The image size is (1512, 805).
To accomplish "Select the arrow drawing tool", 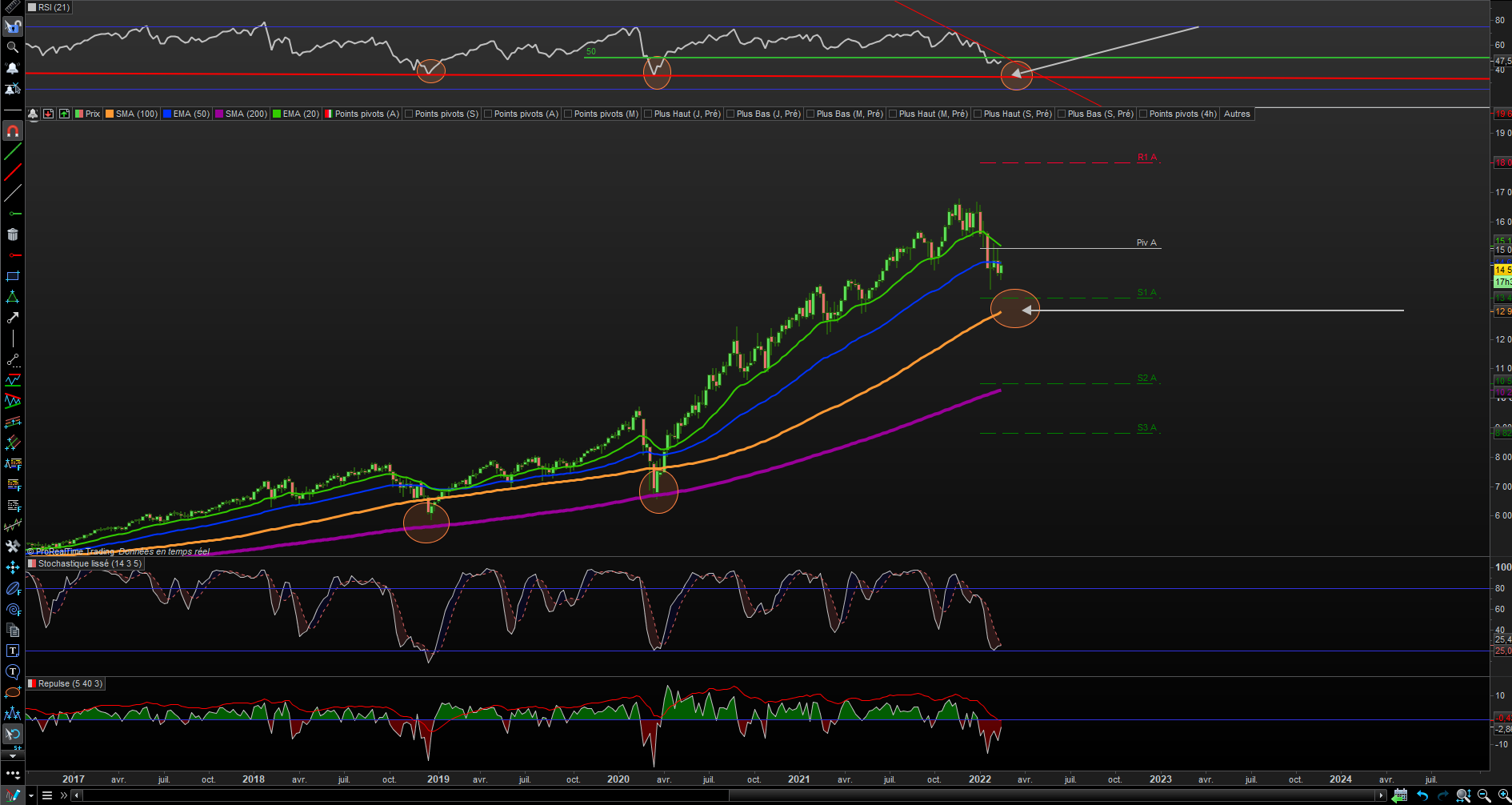I will [12, 318].
